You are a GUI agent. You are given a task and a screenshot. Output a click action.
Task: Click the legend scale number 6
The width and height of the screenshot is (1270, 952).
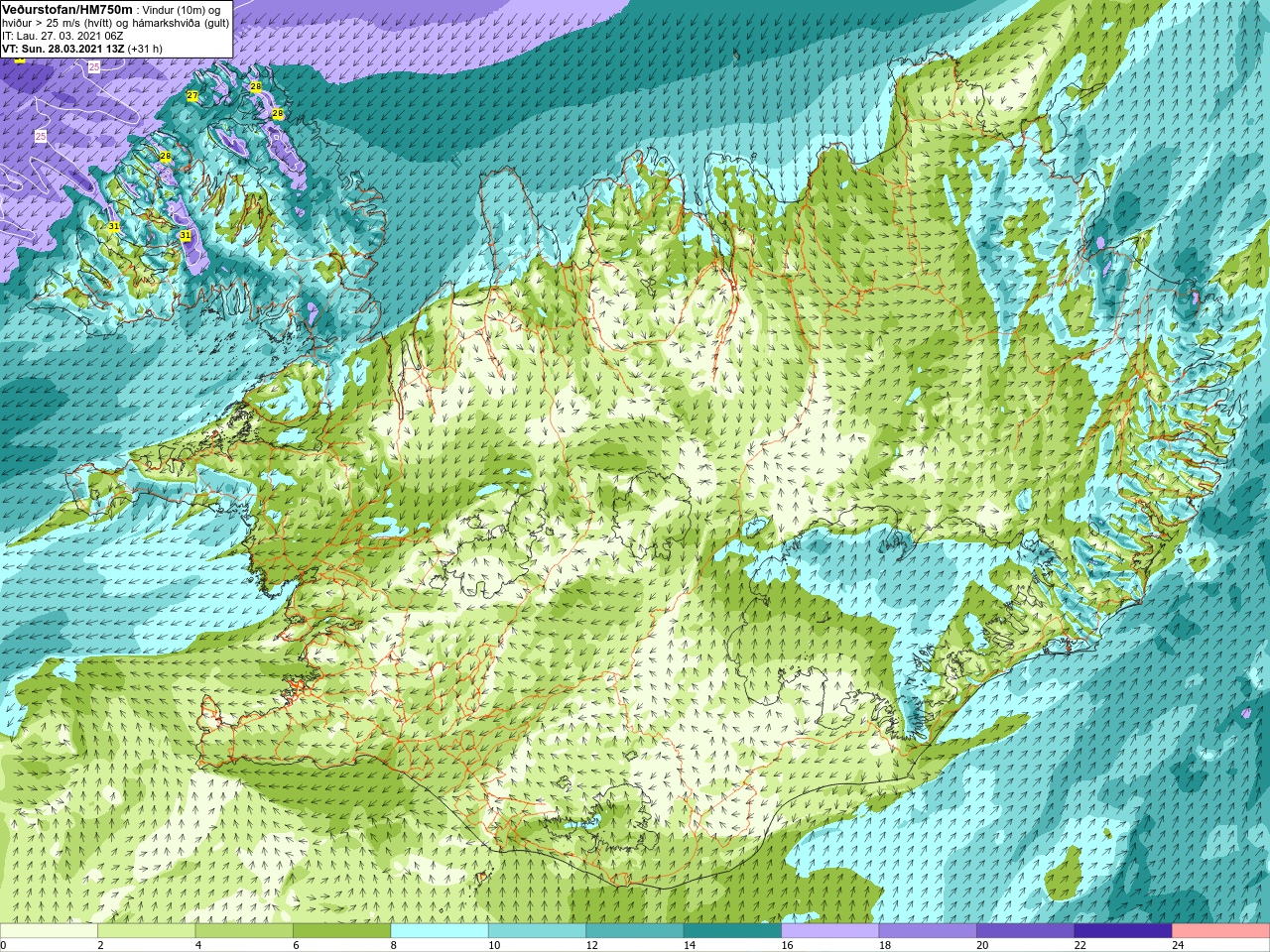[x=296, y=945]
